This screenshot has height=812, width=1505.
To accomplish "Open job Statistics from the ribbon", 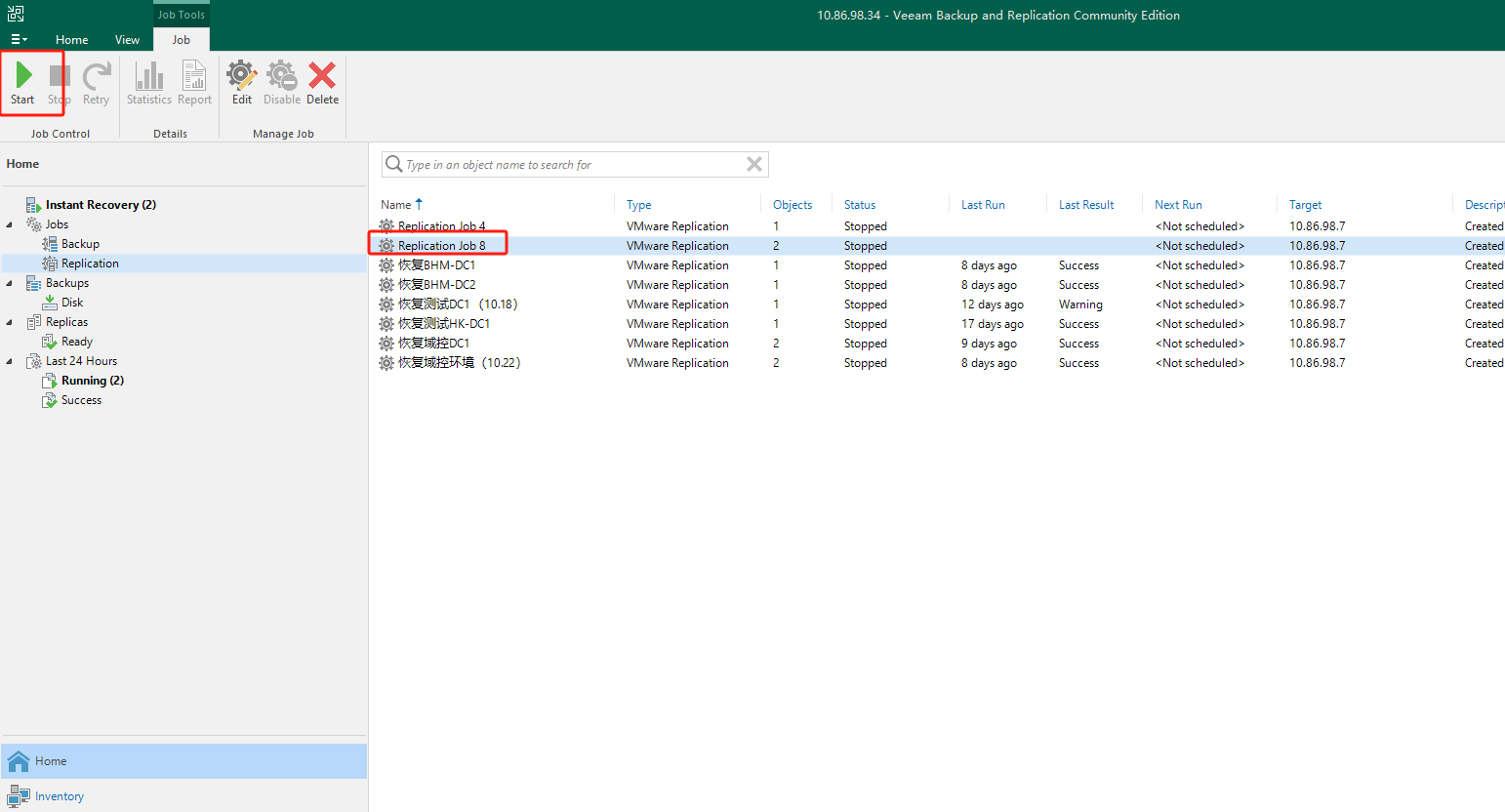I will 149,83.
